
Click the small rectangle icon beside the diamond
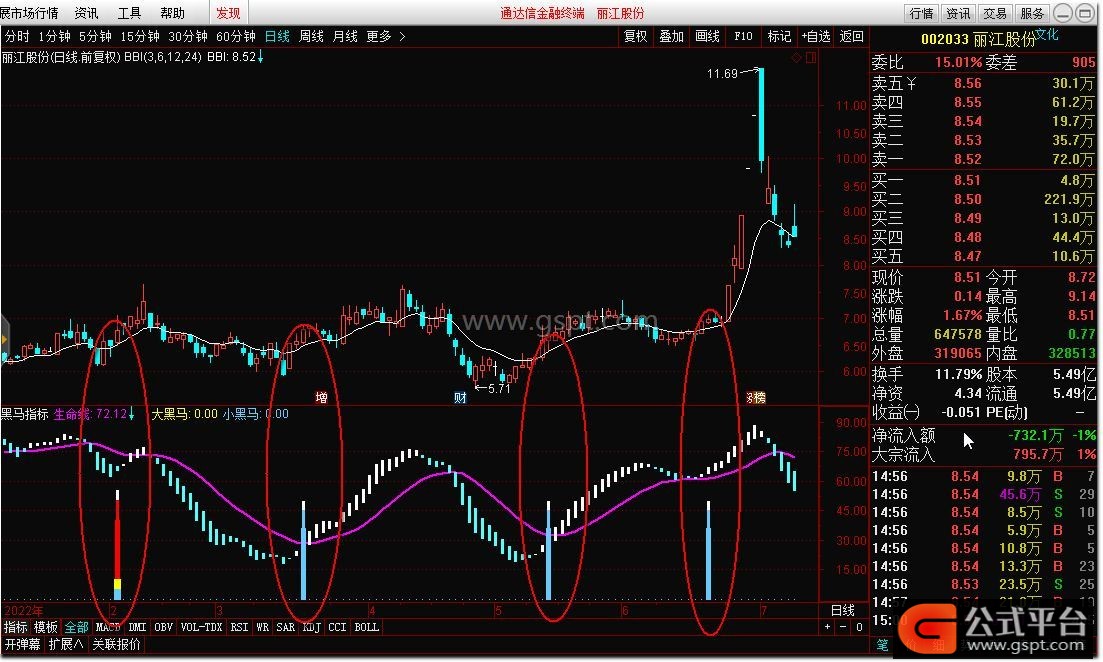point(811,58)
